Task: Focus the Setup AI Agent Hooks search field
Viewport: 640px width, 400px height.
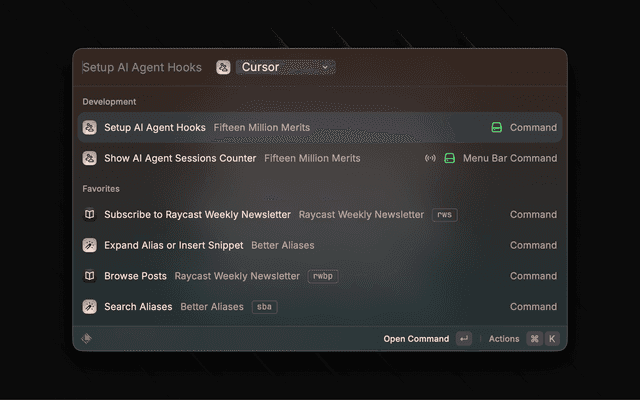Action: coord(141,68)
